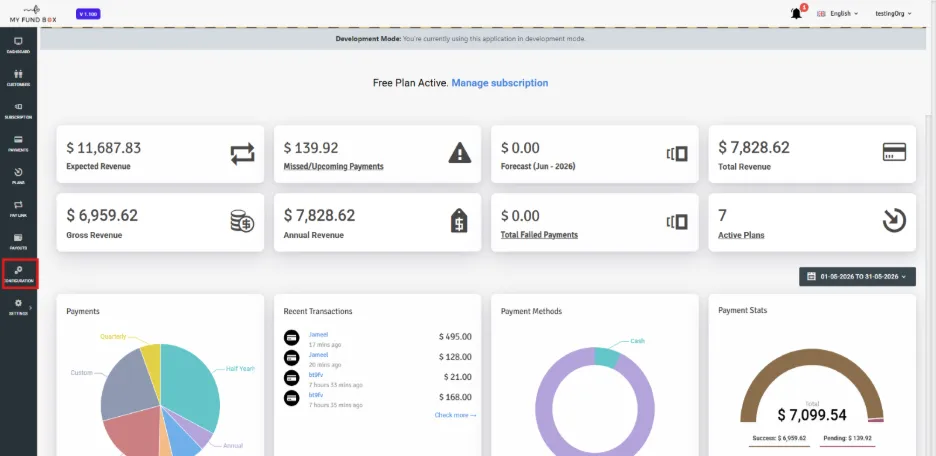Open the Configuration sidebar icon

click(20, 275)
